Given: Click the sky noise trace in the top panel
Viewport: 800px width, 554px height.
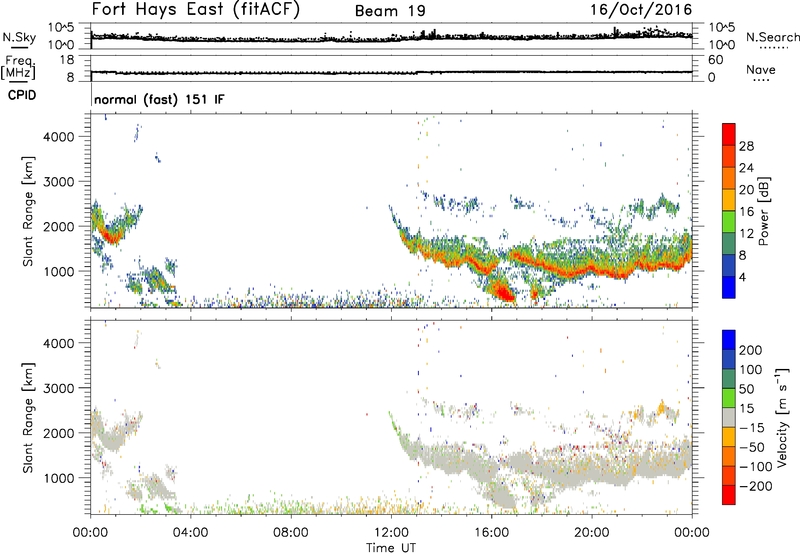Looking at the screenshot, I should 391,37.
